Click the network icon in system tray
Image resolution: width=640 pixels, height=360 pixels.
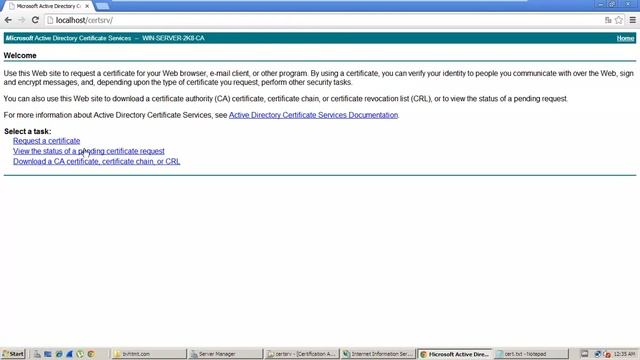597,354
